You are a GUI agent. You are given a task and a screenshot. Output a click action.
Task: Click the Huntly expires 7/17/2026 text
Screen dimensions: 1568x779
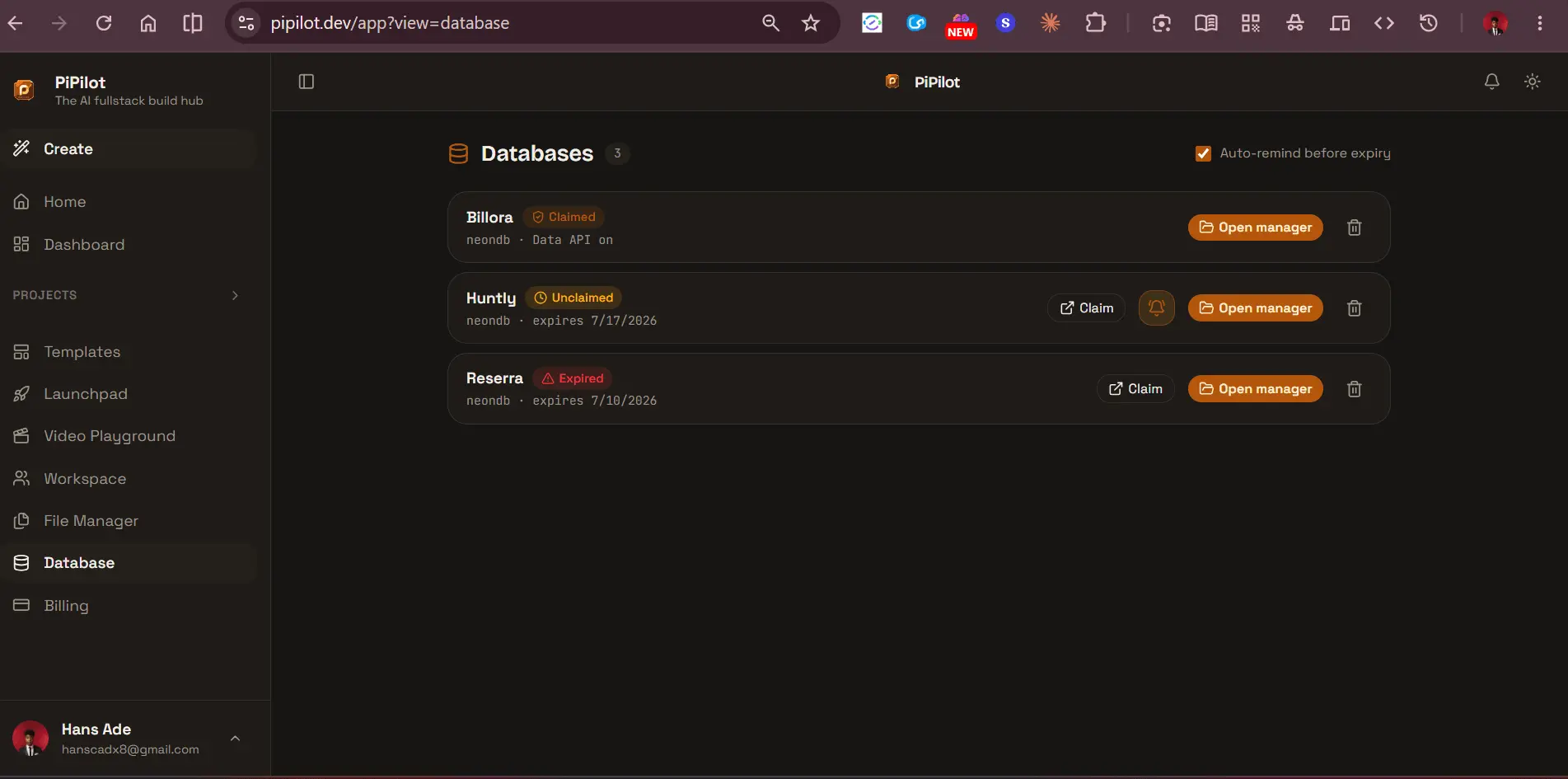[594, 321]
